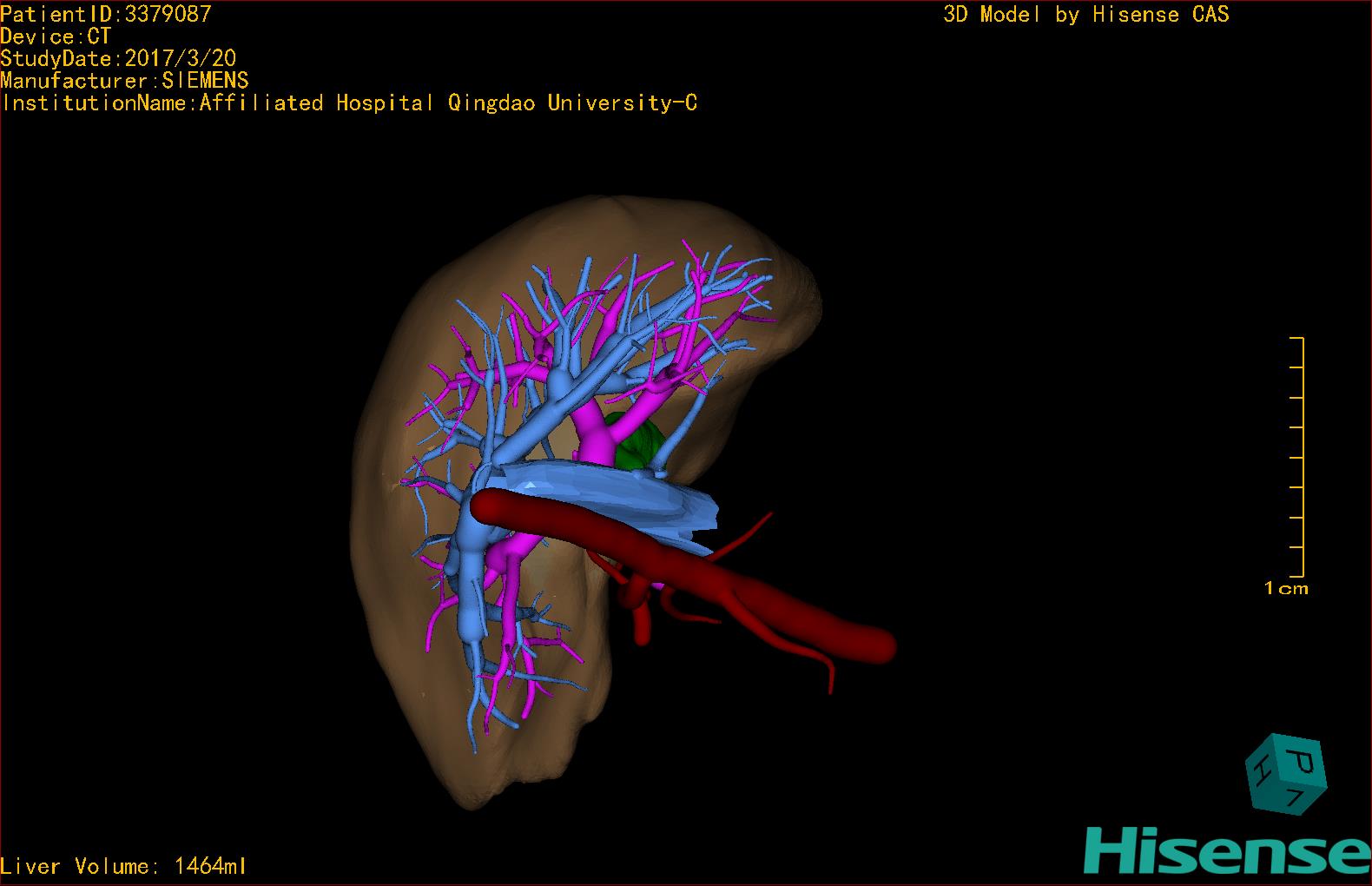Click the orientation cube in the corner
The height and width of the screenshot is (886, 1372).
click(x=1286, y=775)
